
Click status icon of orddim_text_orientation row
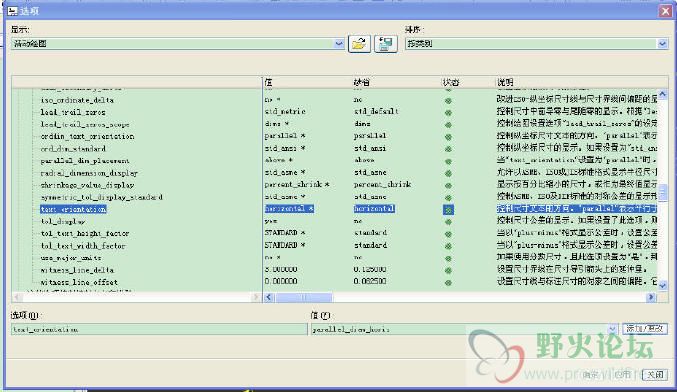(448, 137)
